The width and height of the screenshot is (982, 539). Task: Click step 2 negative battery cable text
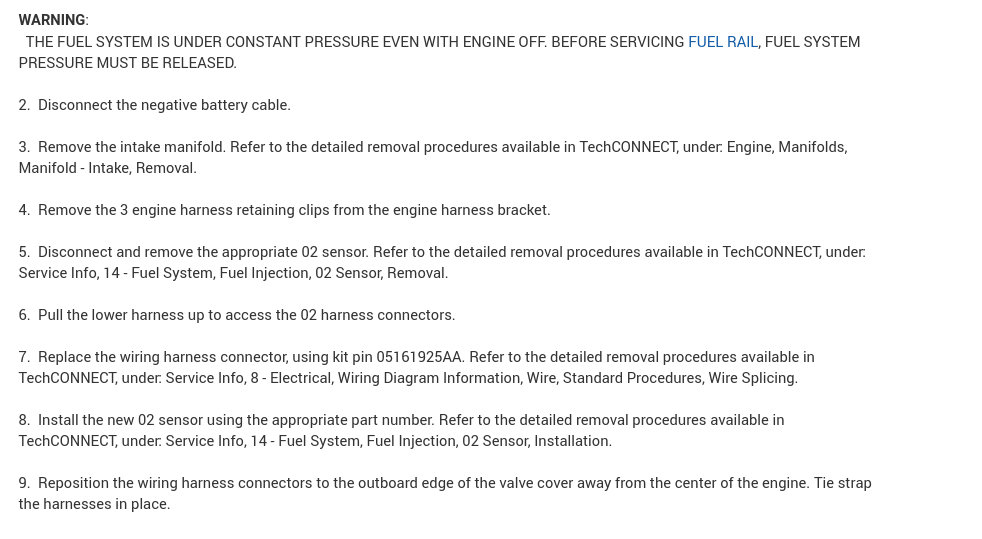(x=164, y=105)
